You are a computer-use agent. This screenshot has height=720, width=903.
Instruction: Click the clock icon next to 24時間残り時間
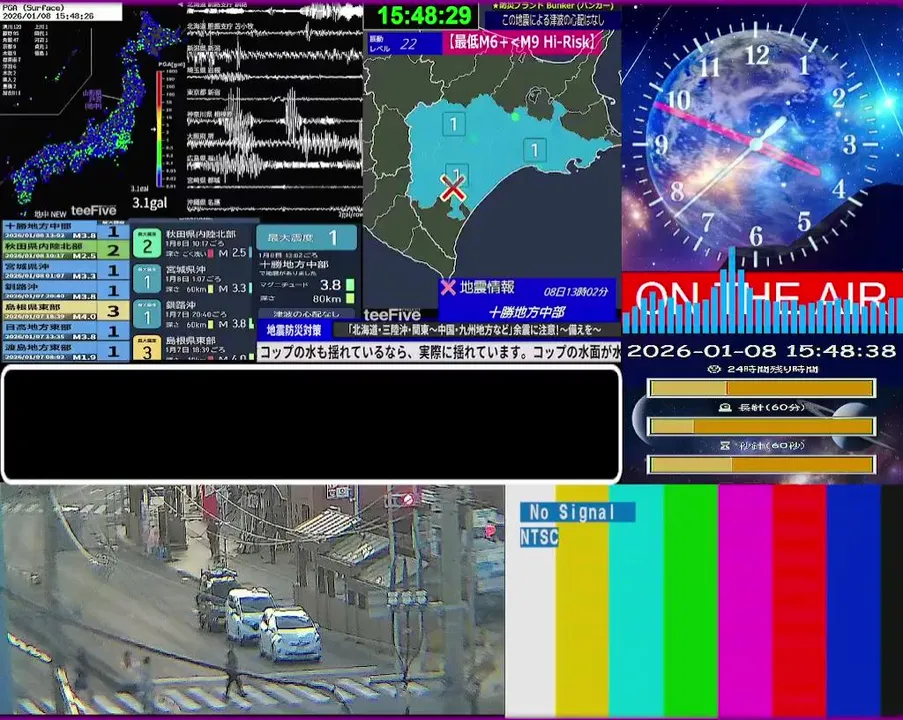tap(715, 369)
